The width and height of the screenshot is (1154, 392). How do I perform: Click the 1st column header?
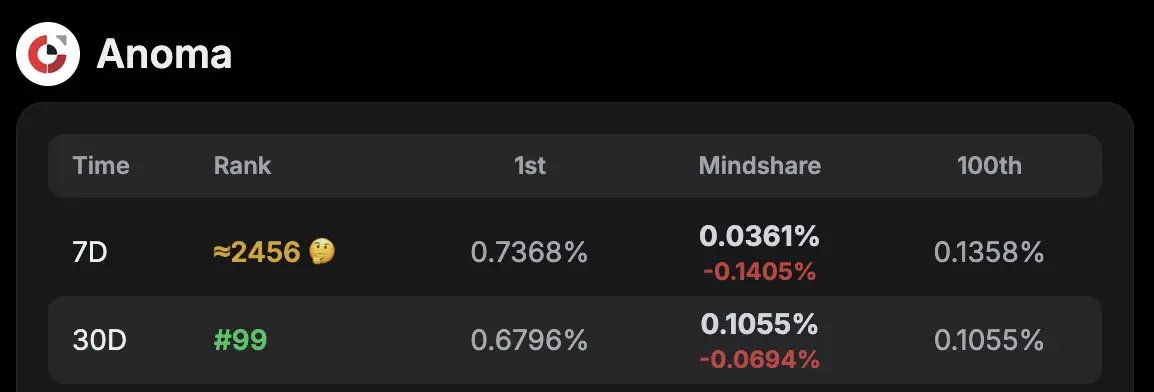529,165
